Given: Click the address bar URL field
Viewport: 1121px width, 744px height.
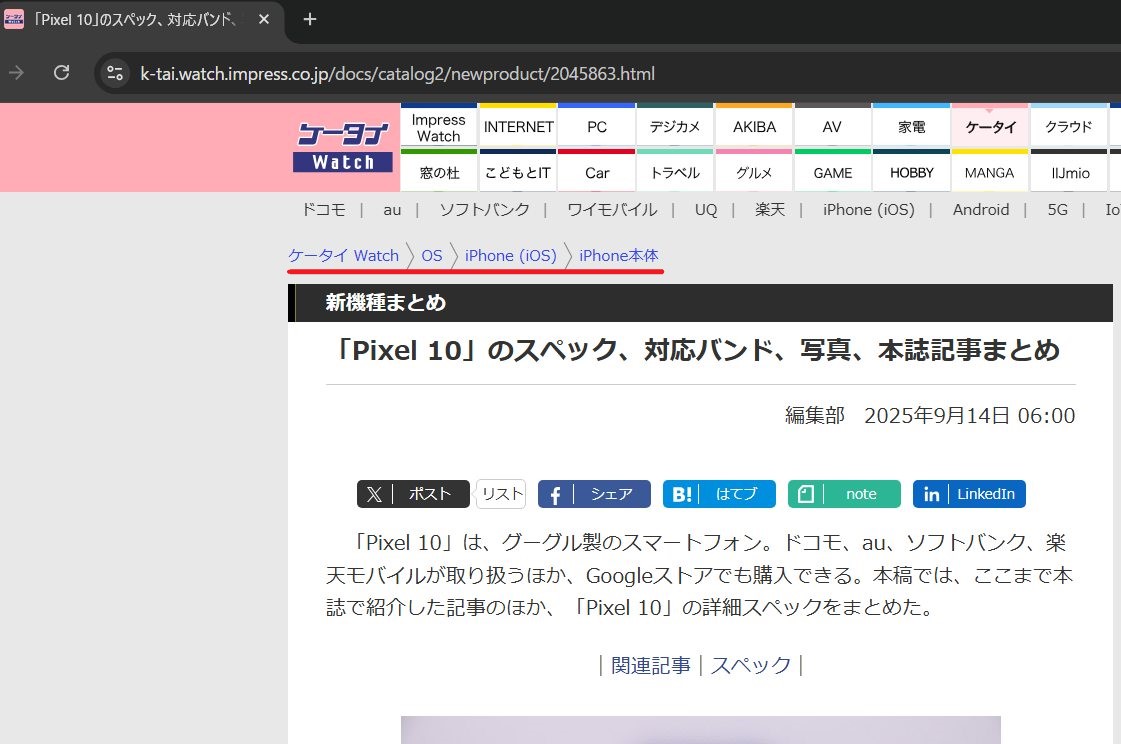Looking at the screenshot, I should pos(397,74).
